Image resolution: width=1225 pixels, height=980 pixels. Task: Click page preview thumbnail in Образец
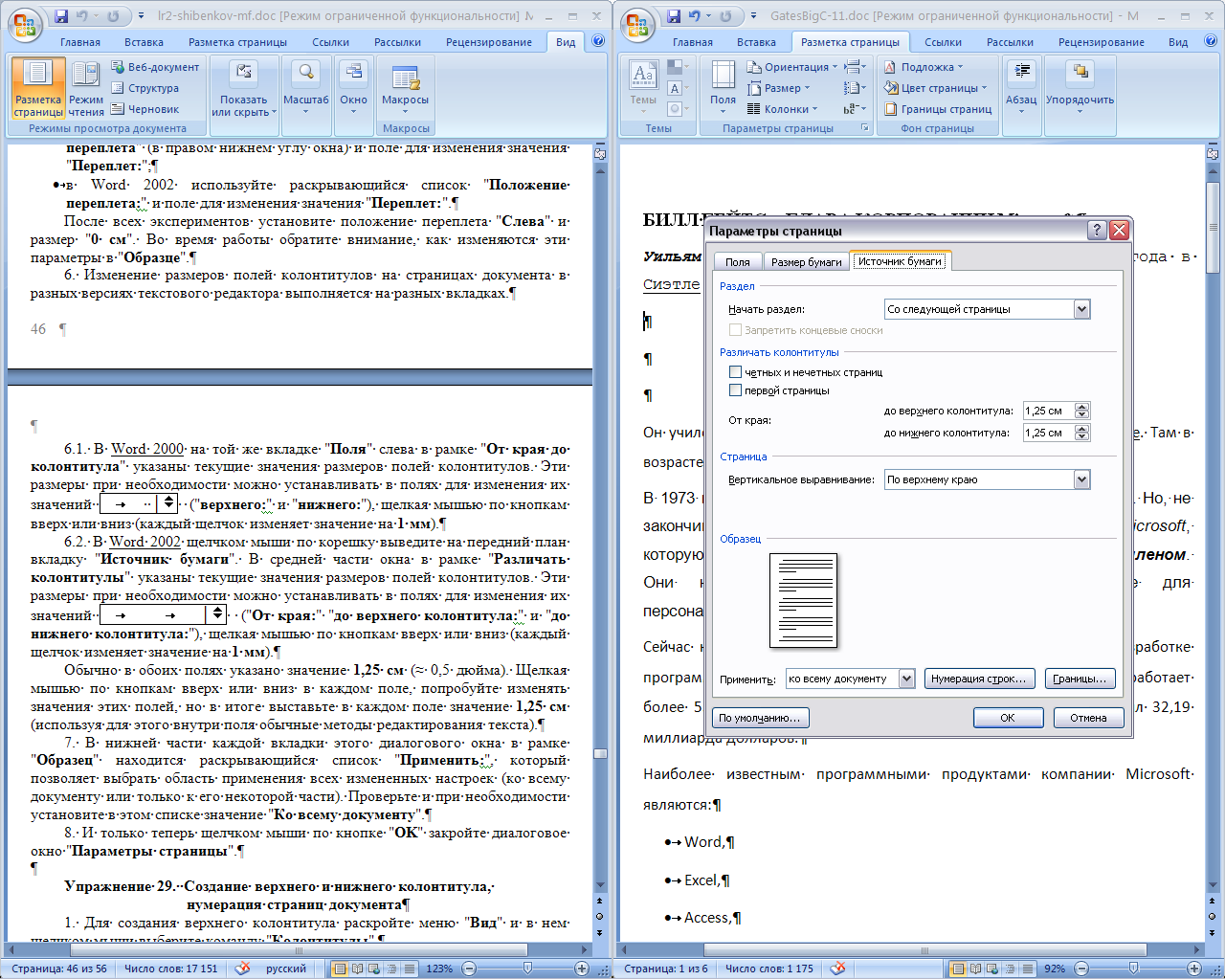(803, 600)
